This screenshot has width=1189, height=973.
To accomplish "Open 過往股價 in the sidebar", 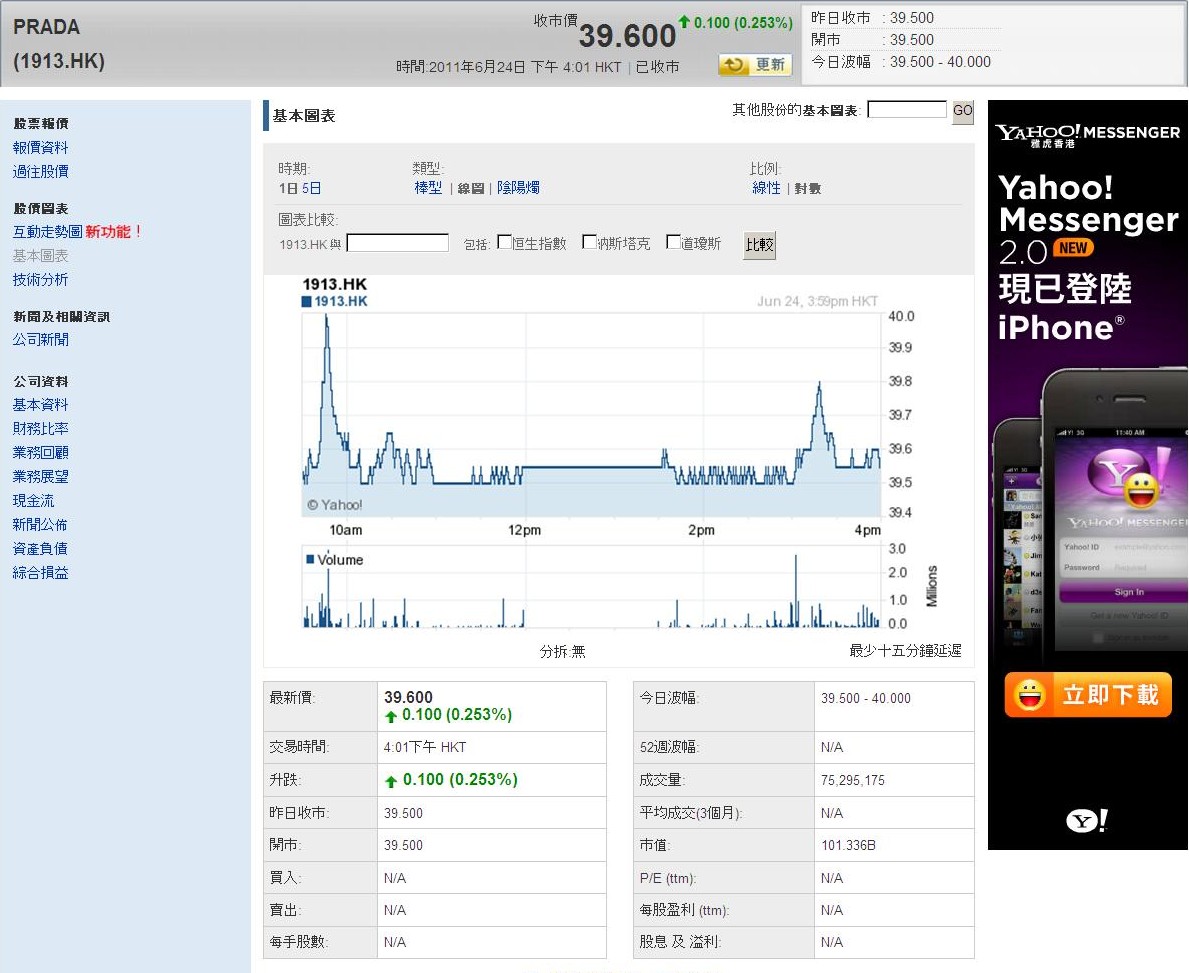I will (x=40, y=171).
